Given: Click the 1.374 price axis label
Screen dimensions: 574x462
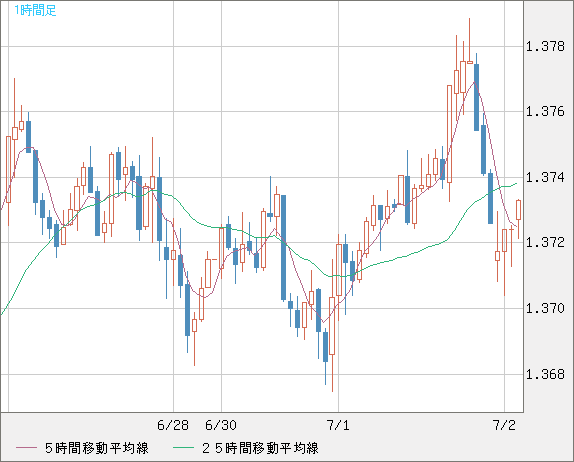Looking at the screenshot, I should tap(545, 178).
